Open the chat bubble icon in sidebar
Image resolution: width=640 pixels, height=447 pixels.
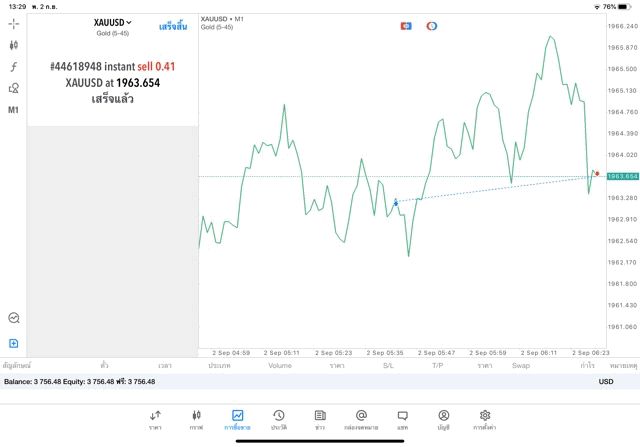click(14, 317)
